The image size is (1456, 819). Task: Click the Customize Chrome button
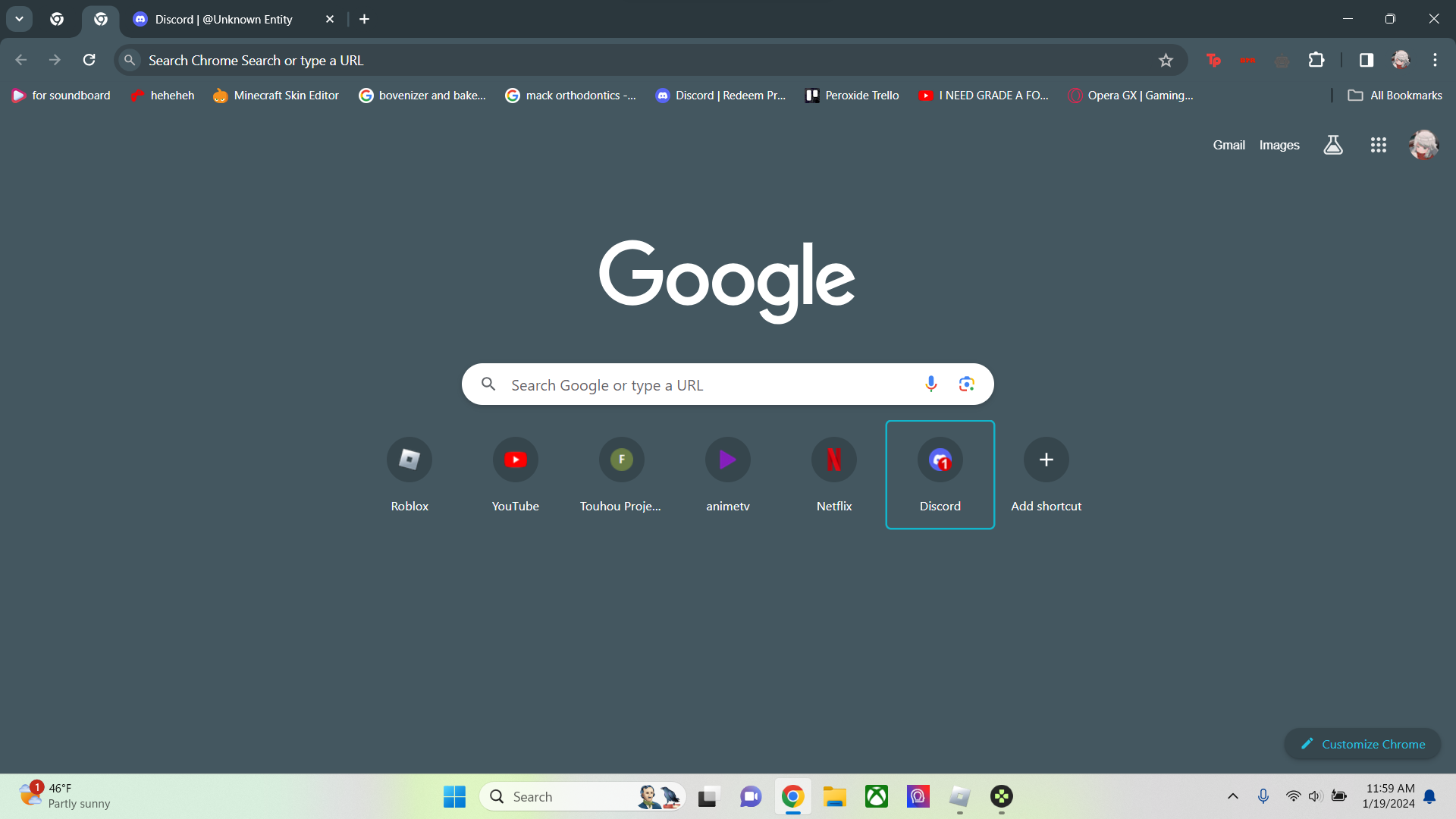pos(1363,744)
